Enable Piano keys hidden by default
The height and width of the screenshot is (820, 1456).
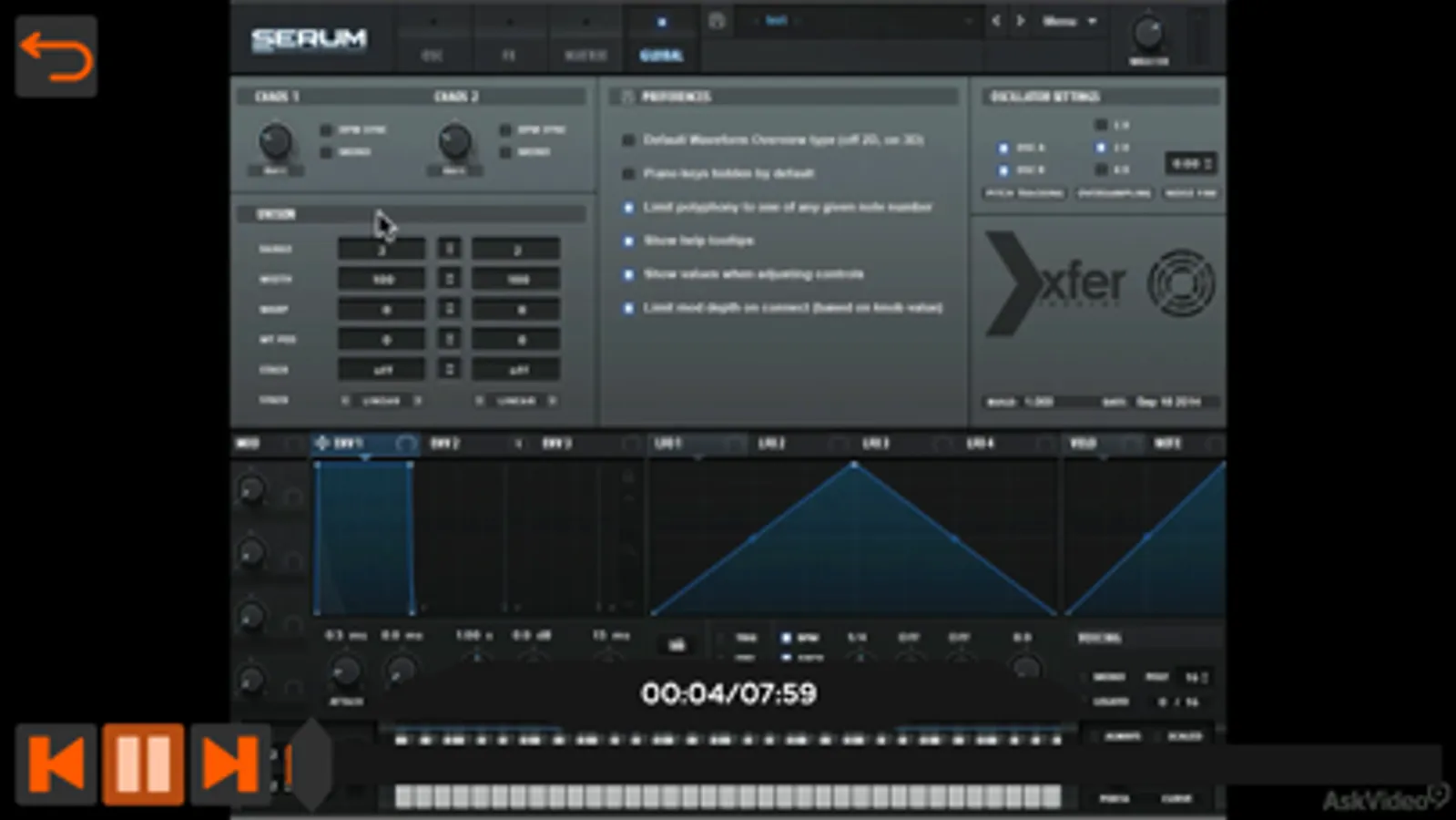coord(628,173)
